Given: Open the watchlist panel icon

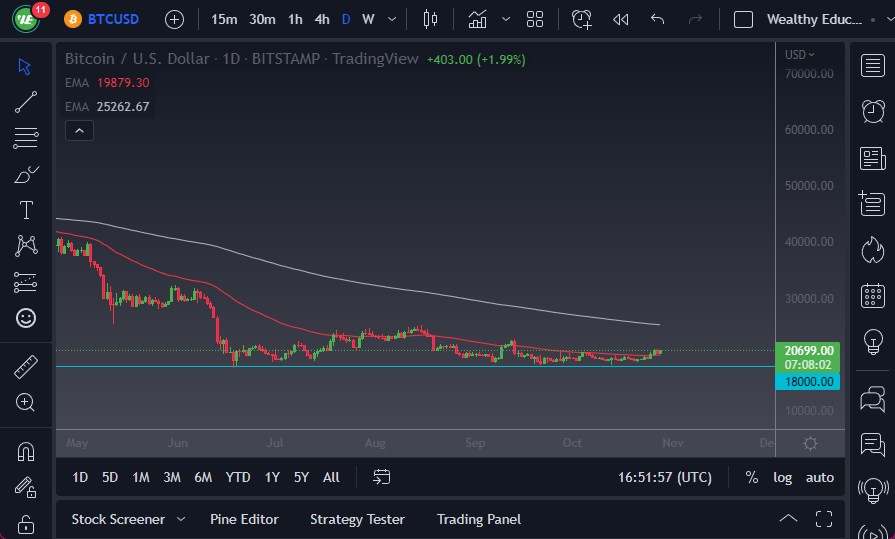Looking at the screenshot, I should [872, 65].
